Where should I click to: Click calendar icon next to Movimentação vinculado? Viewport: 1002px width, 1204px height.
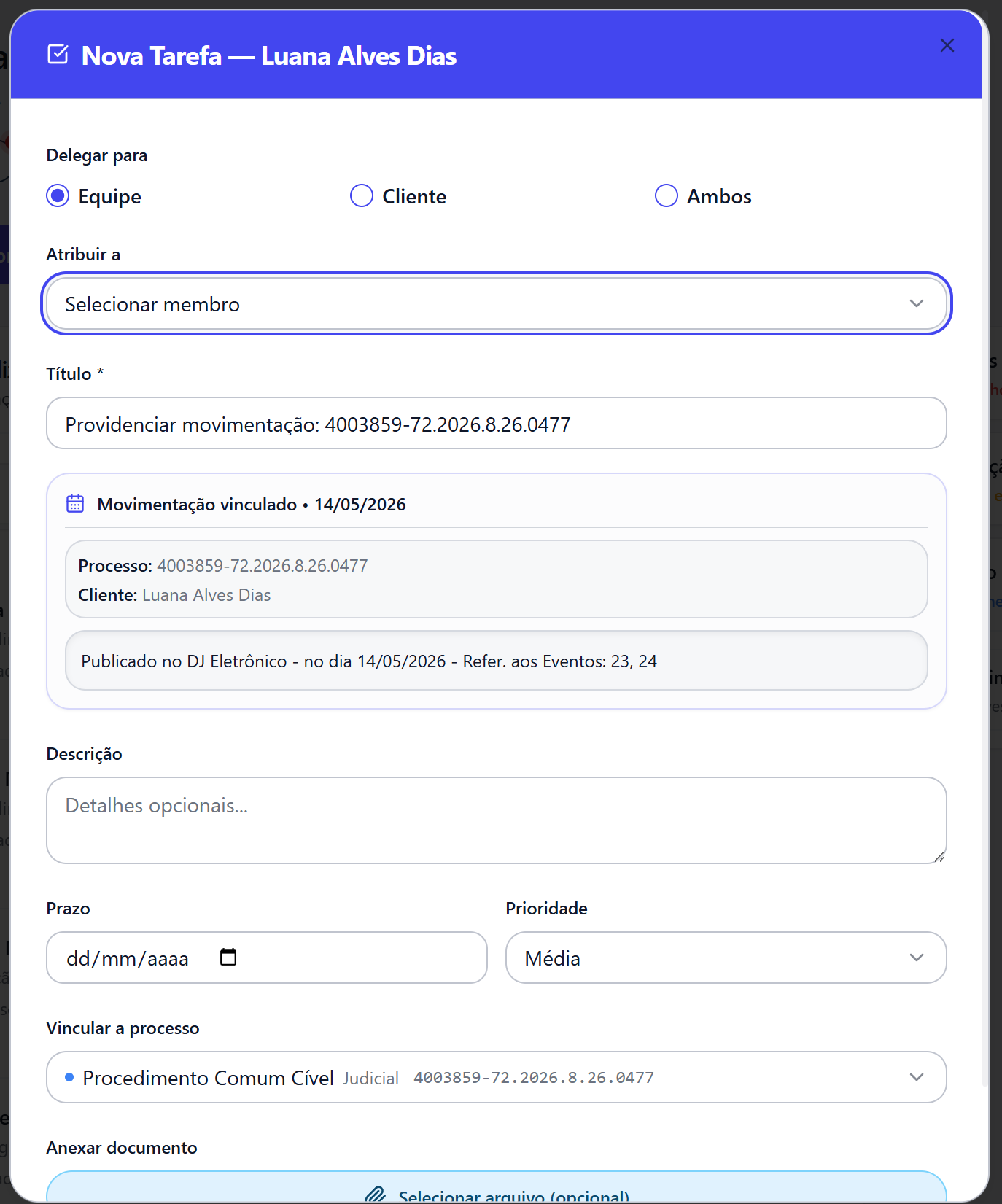(x=75, y=503)
